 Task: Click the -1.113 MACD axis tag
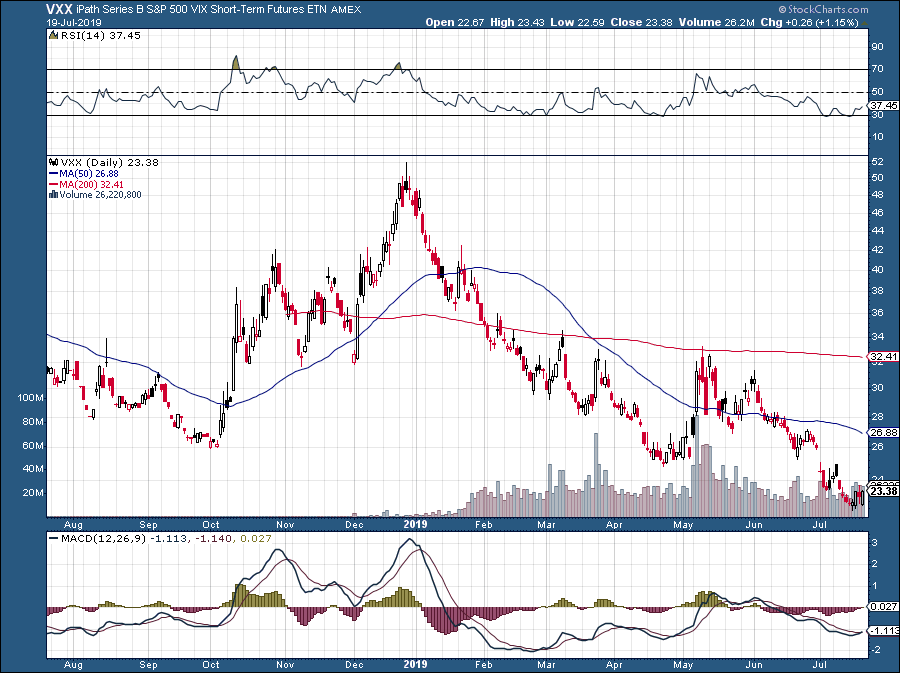pos(884,631)
